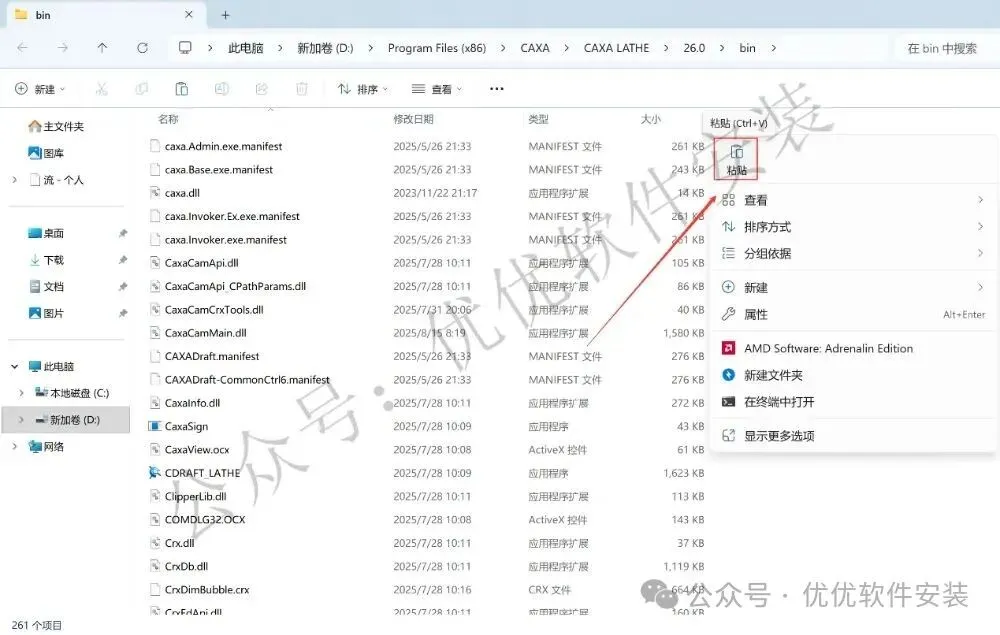Click CAXA LATHE breadcrumb segment

(616, 48)
